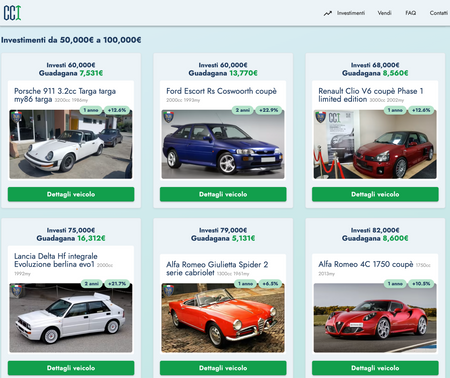Open Dettagli veicolo for Renault Clio V6
450x378 pixels.
click(x=375, y=194)
